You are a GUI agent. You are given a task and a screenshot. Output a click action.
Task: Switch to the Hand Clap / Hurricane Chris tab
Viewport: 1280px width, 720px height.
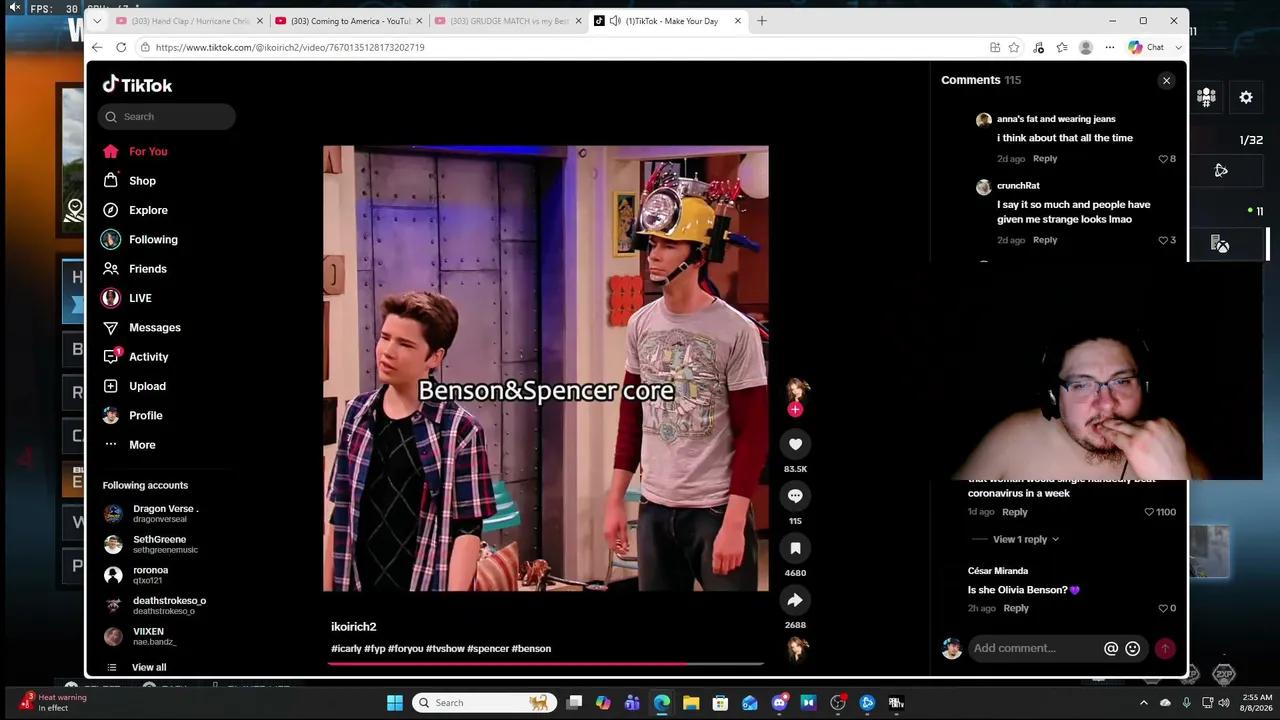188,21
